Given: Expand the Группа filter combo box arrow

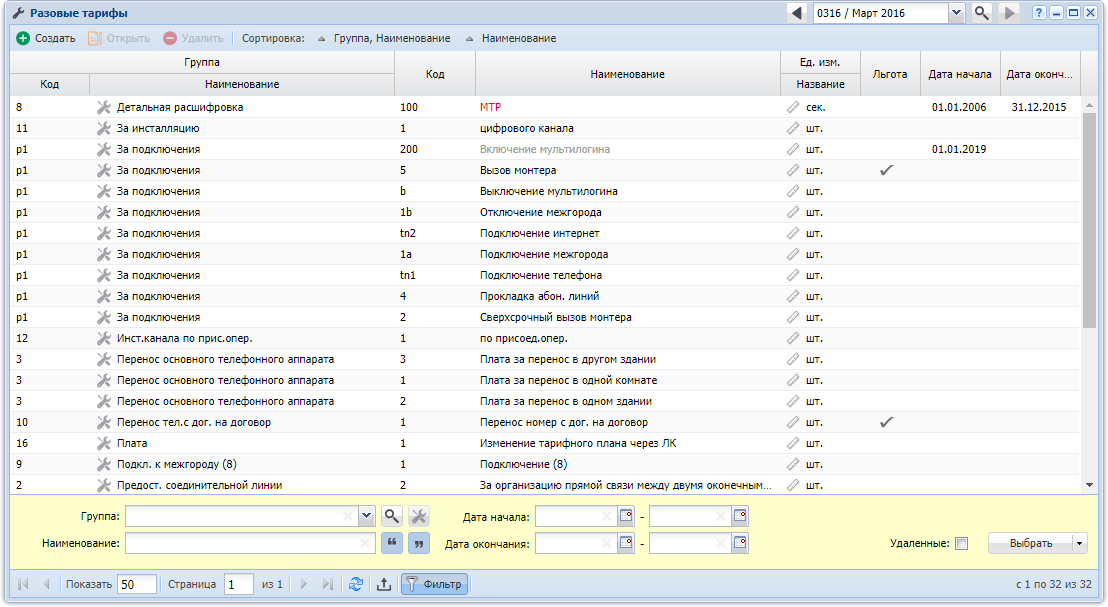Looking at the screenshot, I should click(x=366, y=516).
